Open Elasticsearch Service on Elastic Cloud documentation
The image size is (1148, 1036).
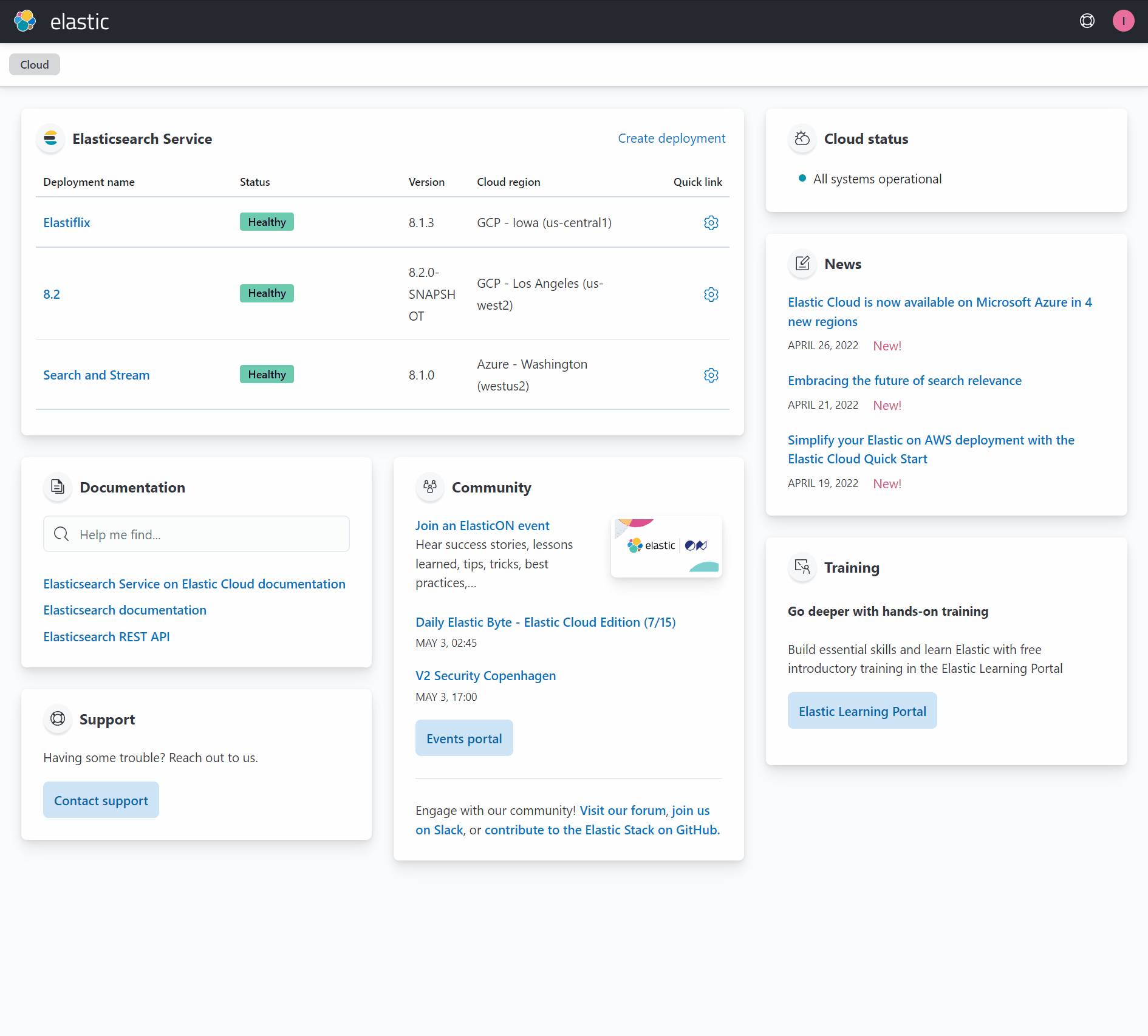tap(194, 584)
